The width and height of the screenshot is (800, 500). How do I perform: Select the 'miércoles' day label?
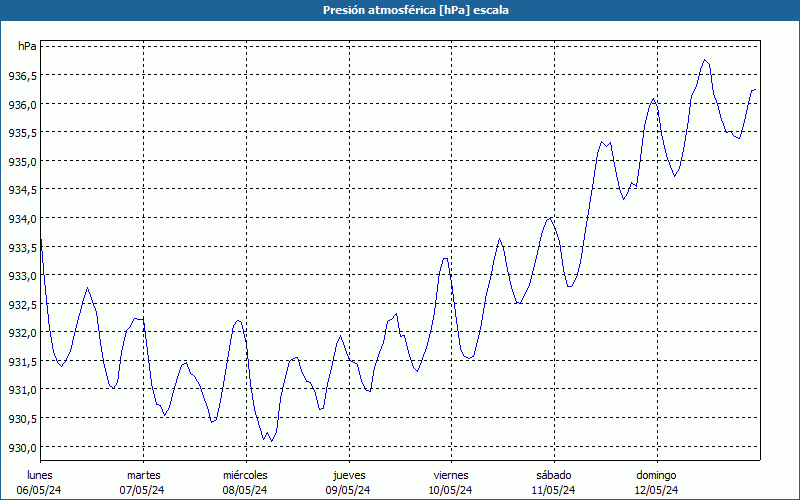click(245, 475)
